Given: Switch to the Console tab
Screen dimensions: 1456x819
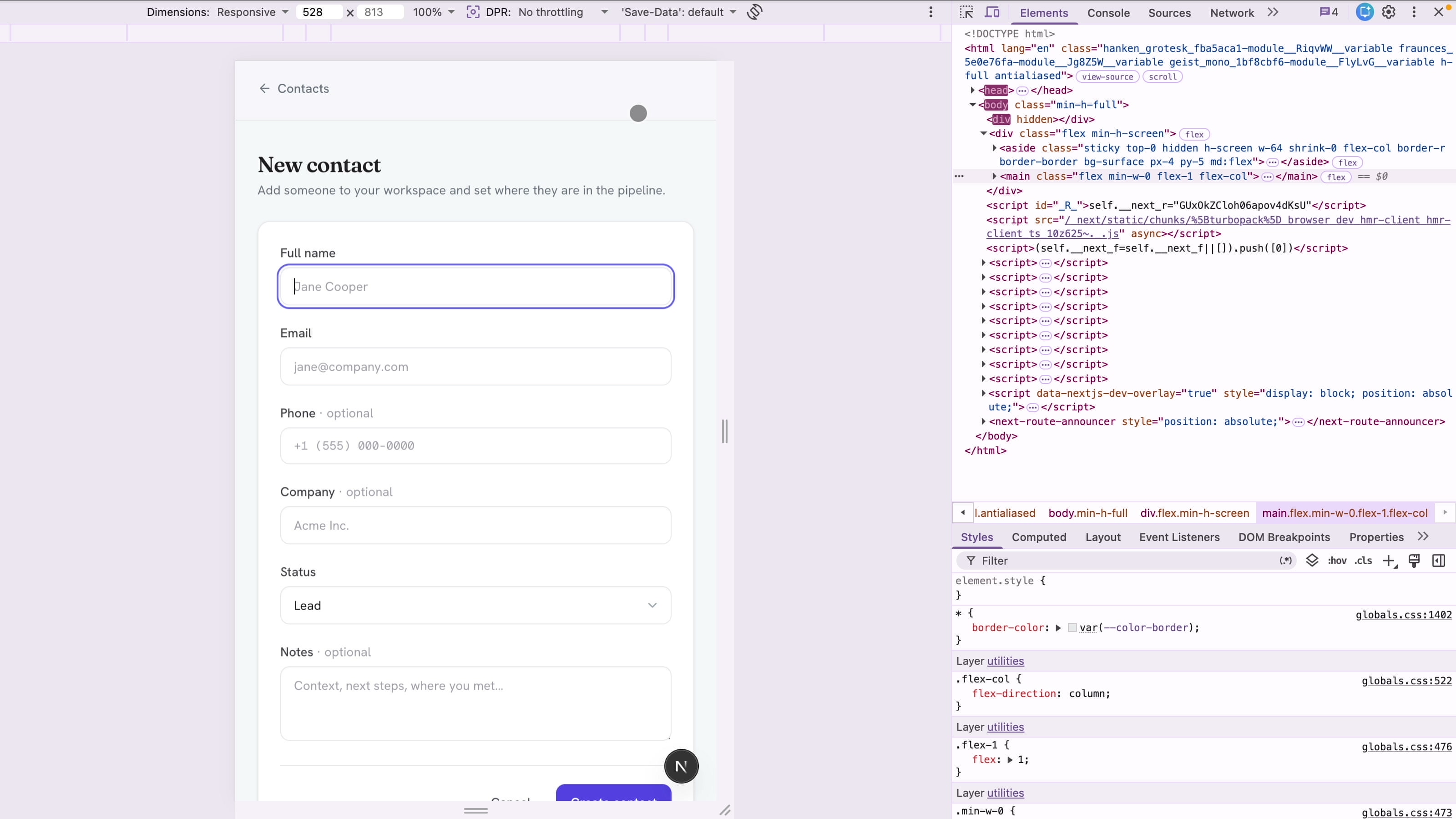Looking at the screenshot, I should point(1108,12).
